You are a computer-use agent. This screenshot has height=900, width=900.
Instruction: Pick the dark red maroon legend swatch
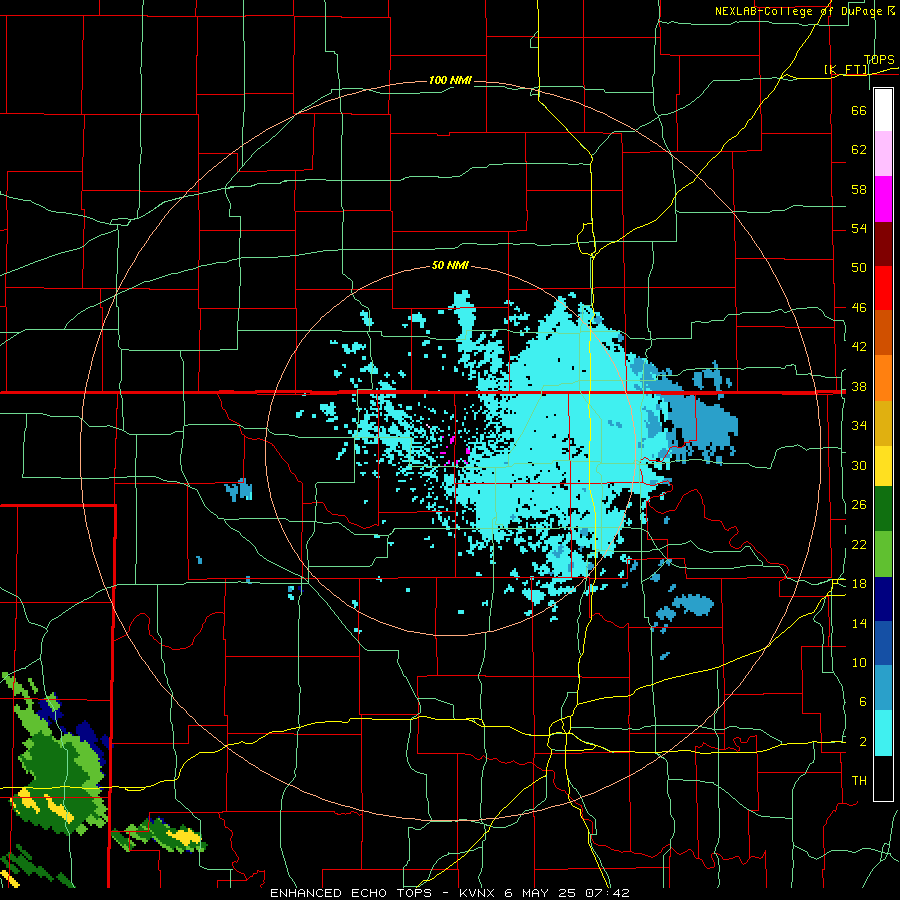pyautogui.click(x=883, y=244)
